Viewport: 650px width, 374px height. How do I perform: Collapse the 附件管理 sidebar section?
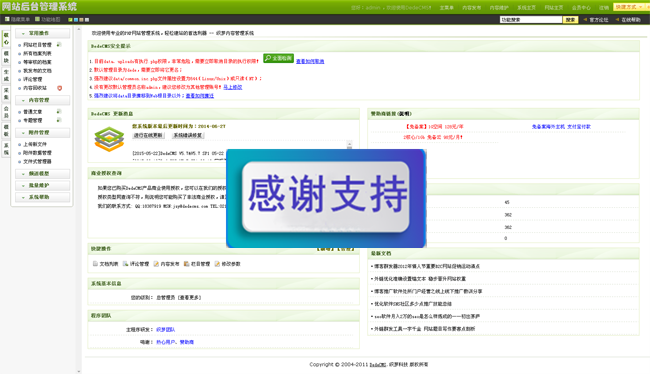coord(42,133)
